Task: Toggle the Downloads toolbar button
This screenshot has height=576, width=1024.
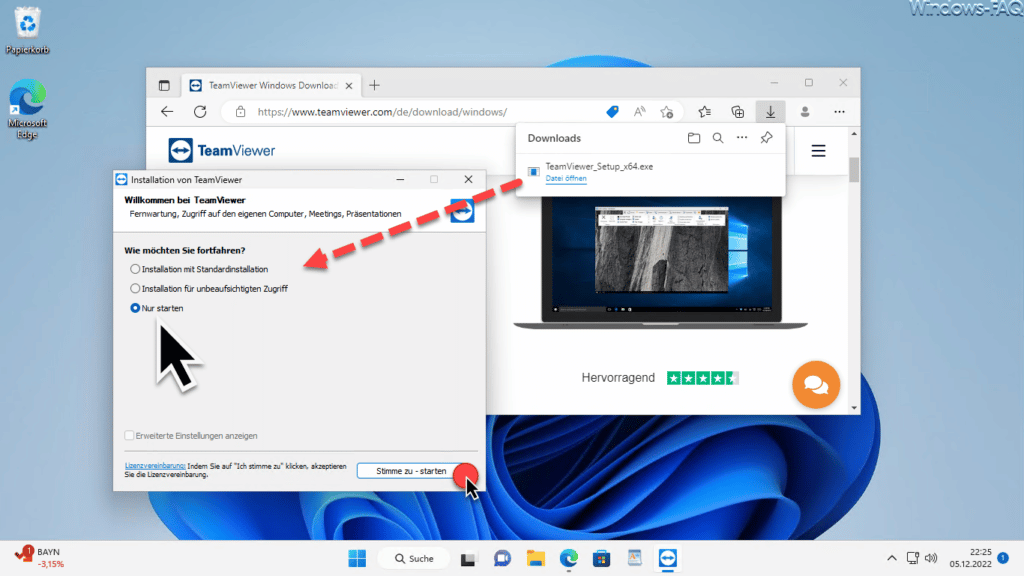Action: 771,112
